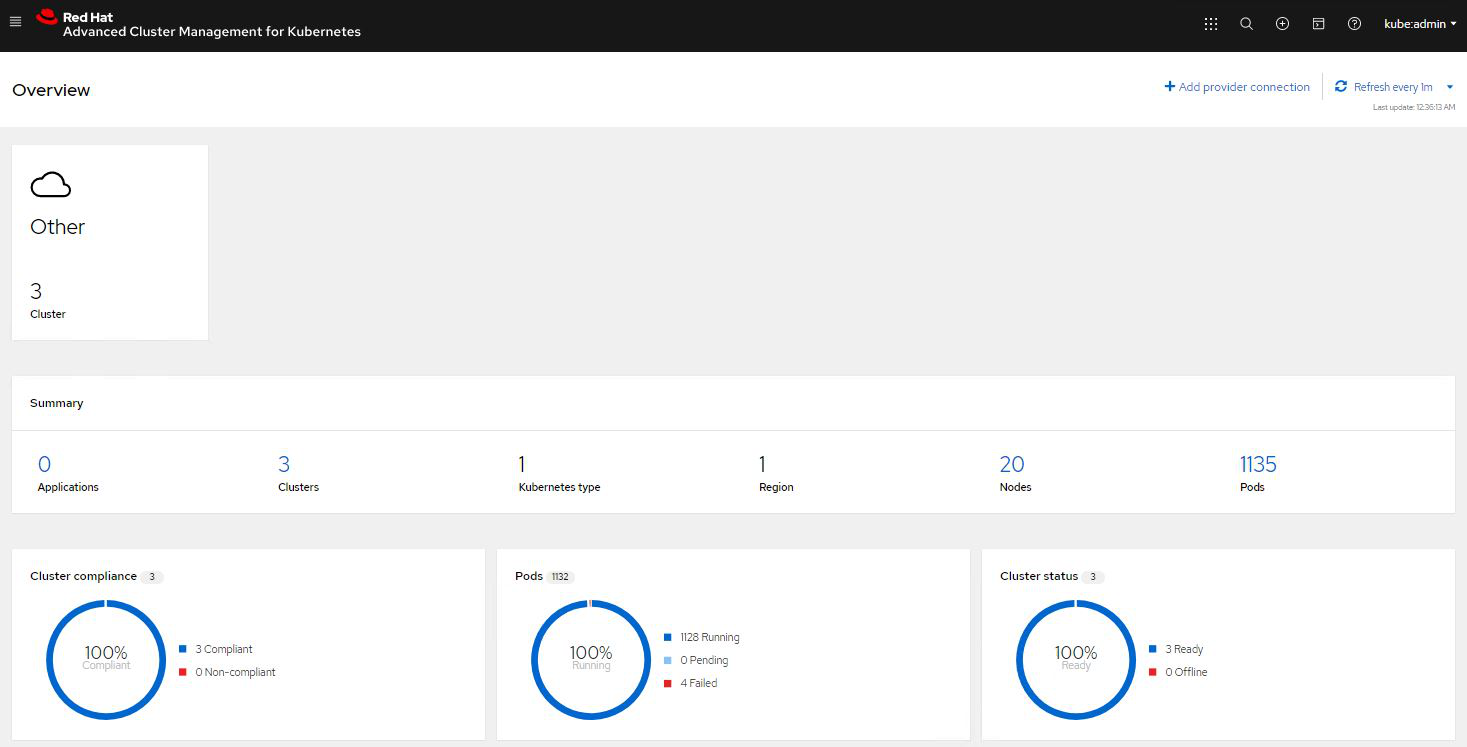The image size is (1467, 747).
Task: Open the kube:admin user dropdown
Action: [1420, 24]
